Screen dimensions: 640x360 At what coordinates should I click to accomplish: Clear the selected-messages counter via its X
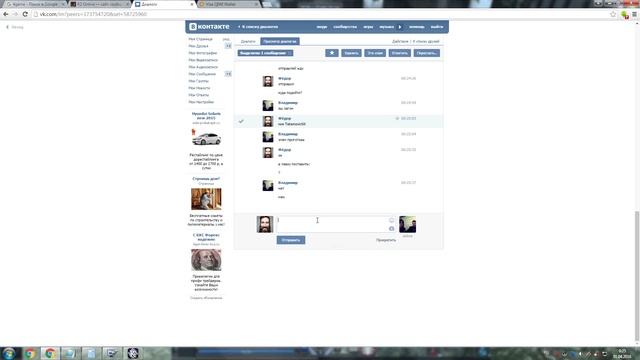click(289, 53)
